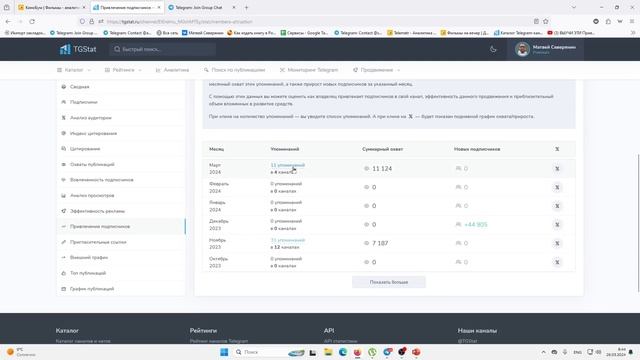
Task: Close the Telegram Join Group Chat tab
Action: (234, 7)
